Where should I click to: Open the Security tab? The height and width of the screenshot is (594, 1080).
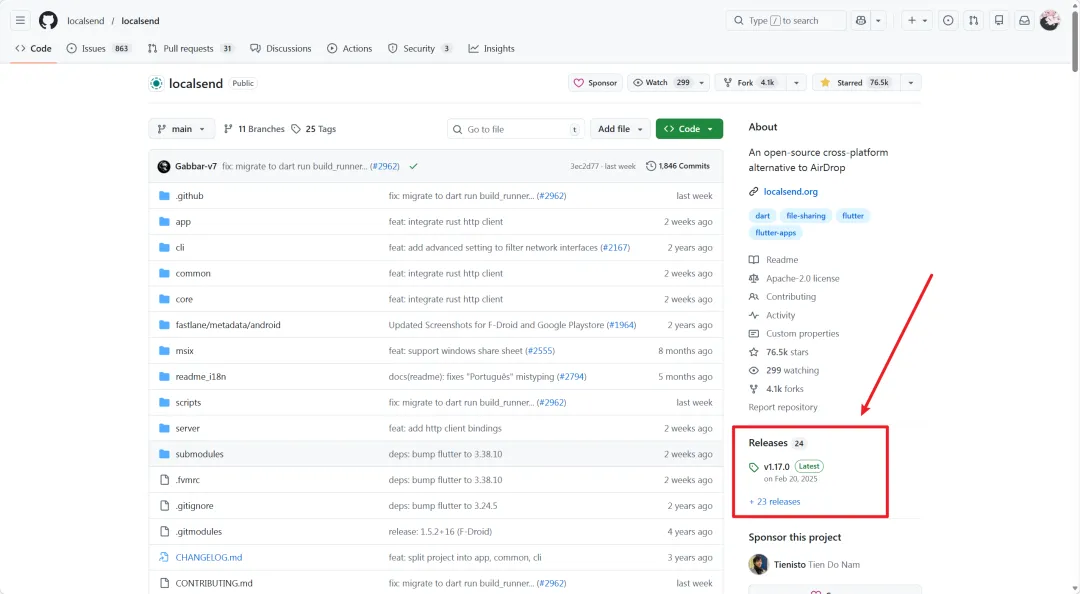click(x=419, y=48)
